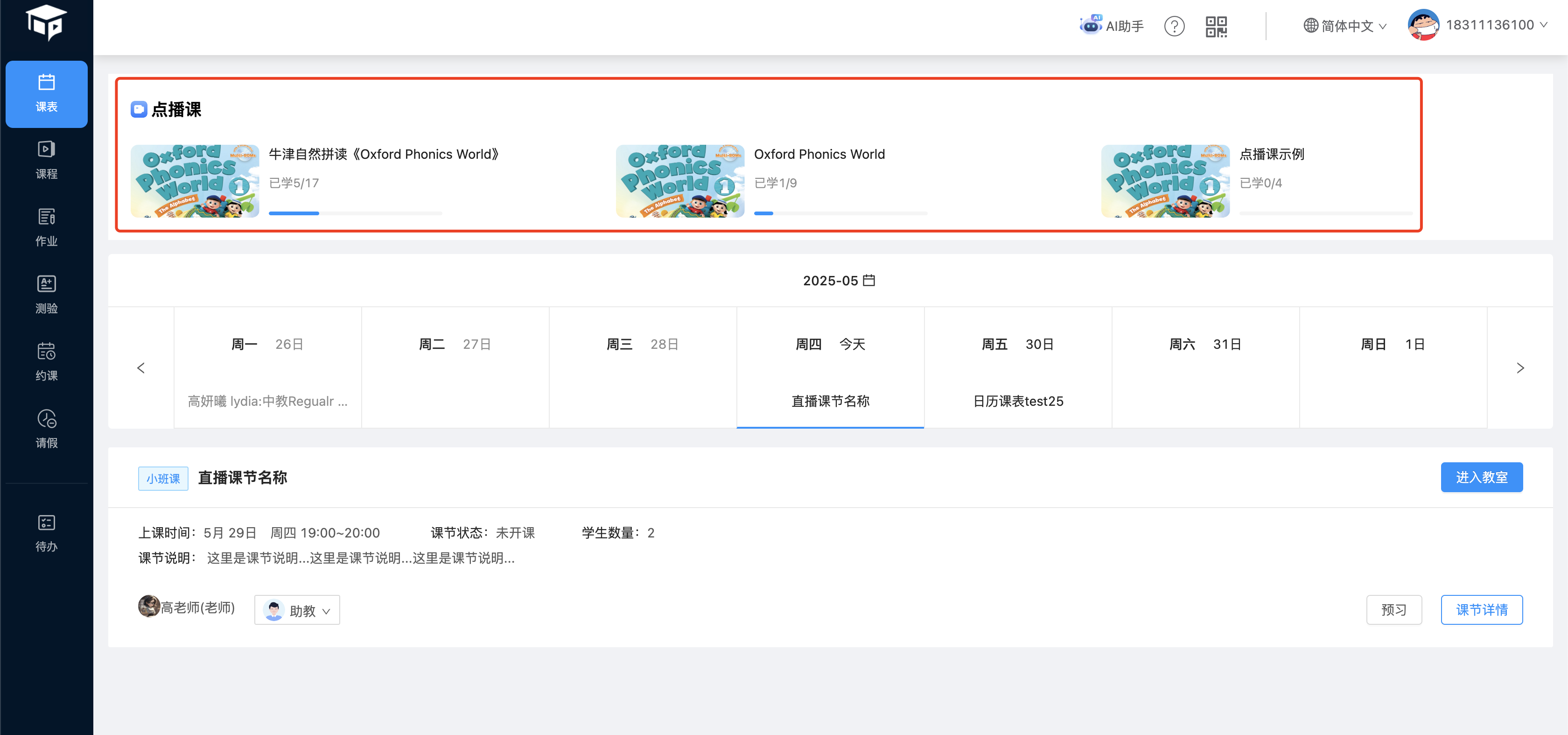
Task: Click the help question mark icon
Action: (1174, 26)
